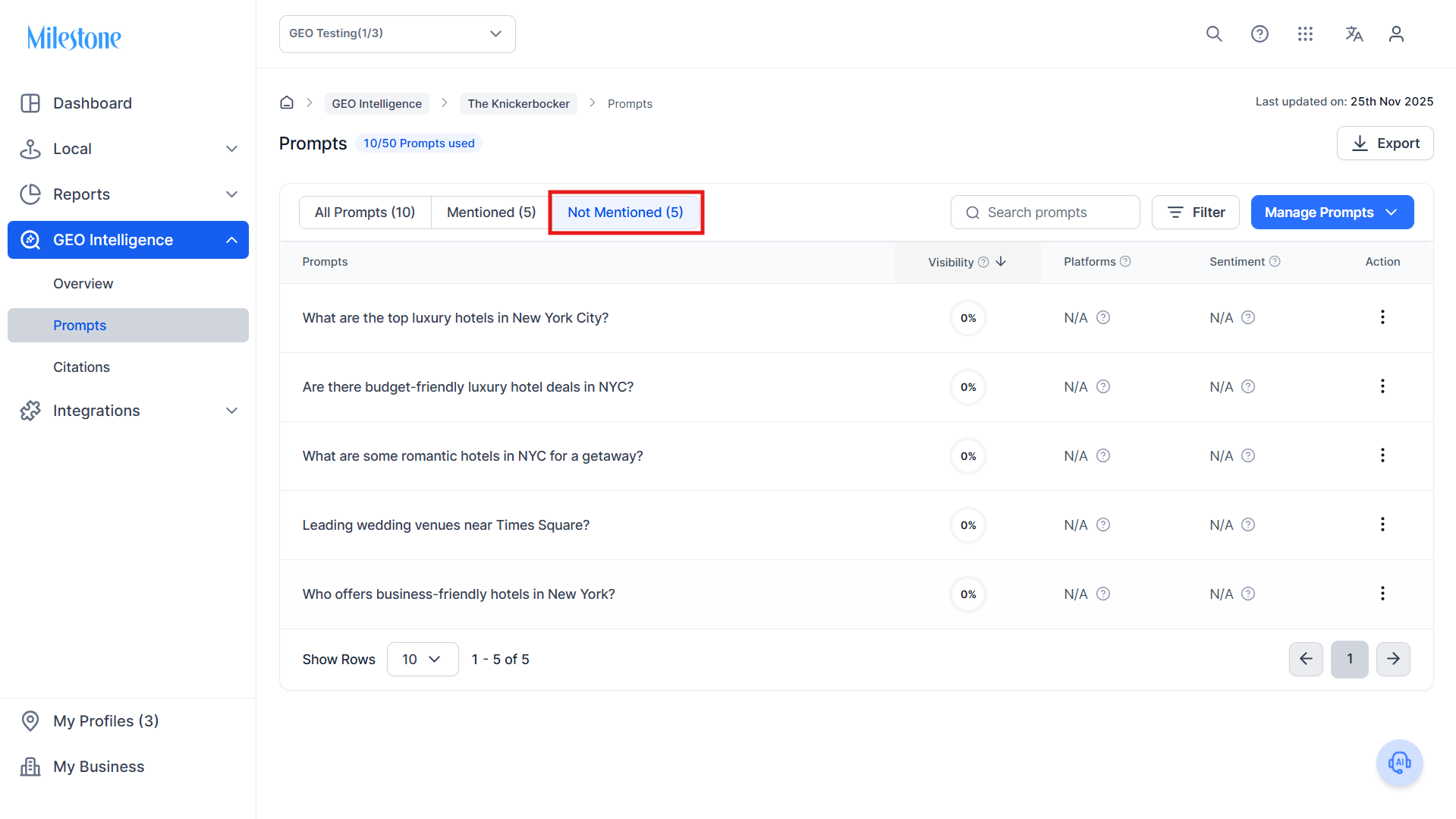Image resolution: width=1456 pixels, height=819 pixels.
Task: Switch to Mentioned (5) tab
Action: pyautogui.click(x=491, y=213)
